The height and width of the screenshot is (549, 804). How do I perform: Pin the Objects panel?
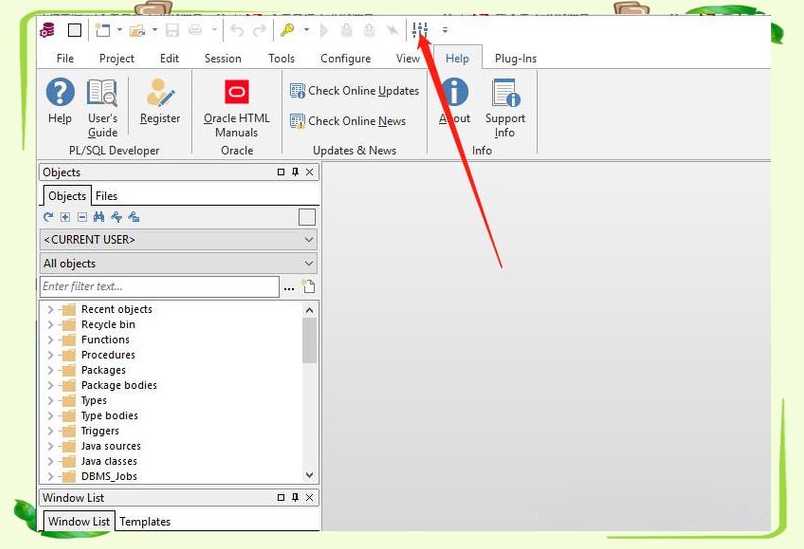pyautogui.click(x=295, y=172)
